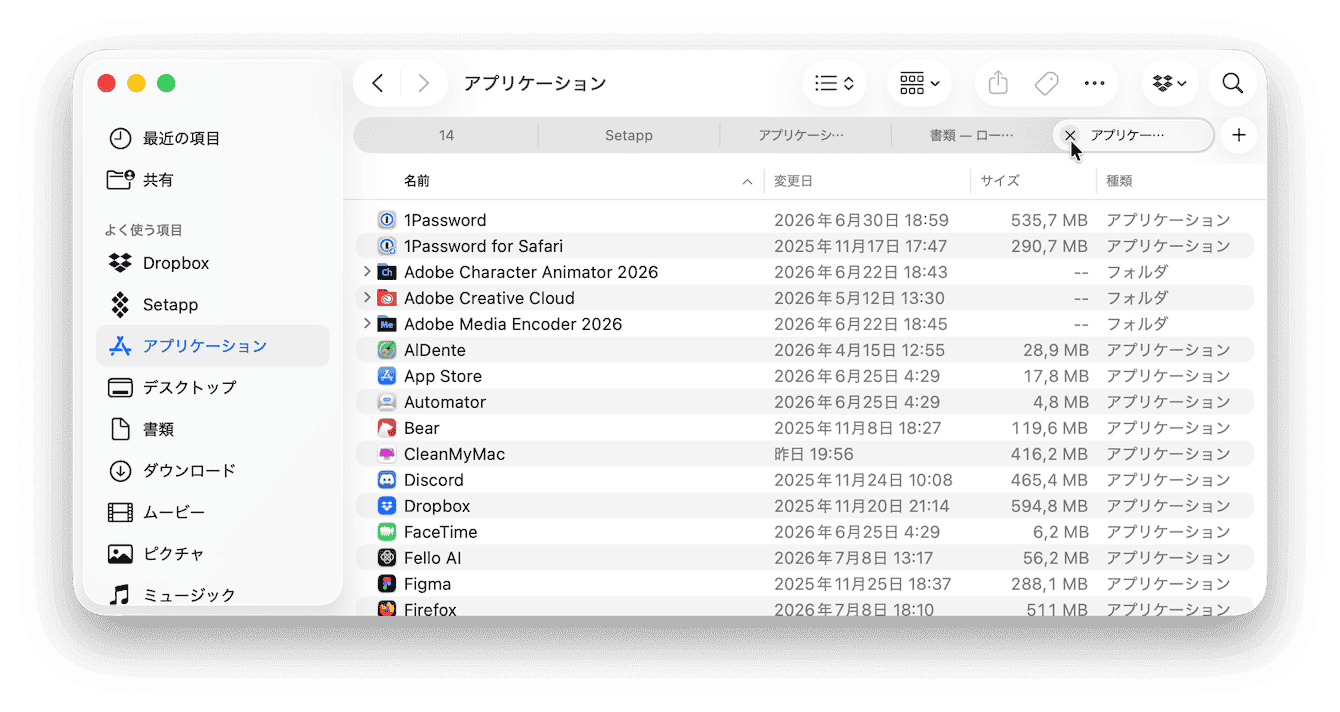Select the Fello AI app icon
This screenshot has height=712, width=1340.
(387, 558)
